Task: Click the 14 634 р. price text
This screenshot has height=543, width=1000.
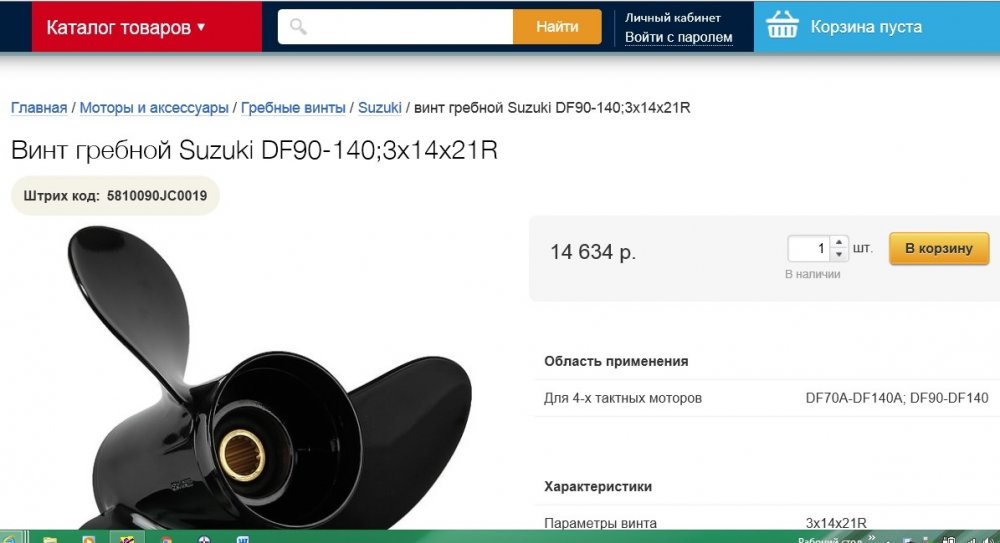Action: coord(593,252)
